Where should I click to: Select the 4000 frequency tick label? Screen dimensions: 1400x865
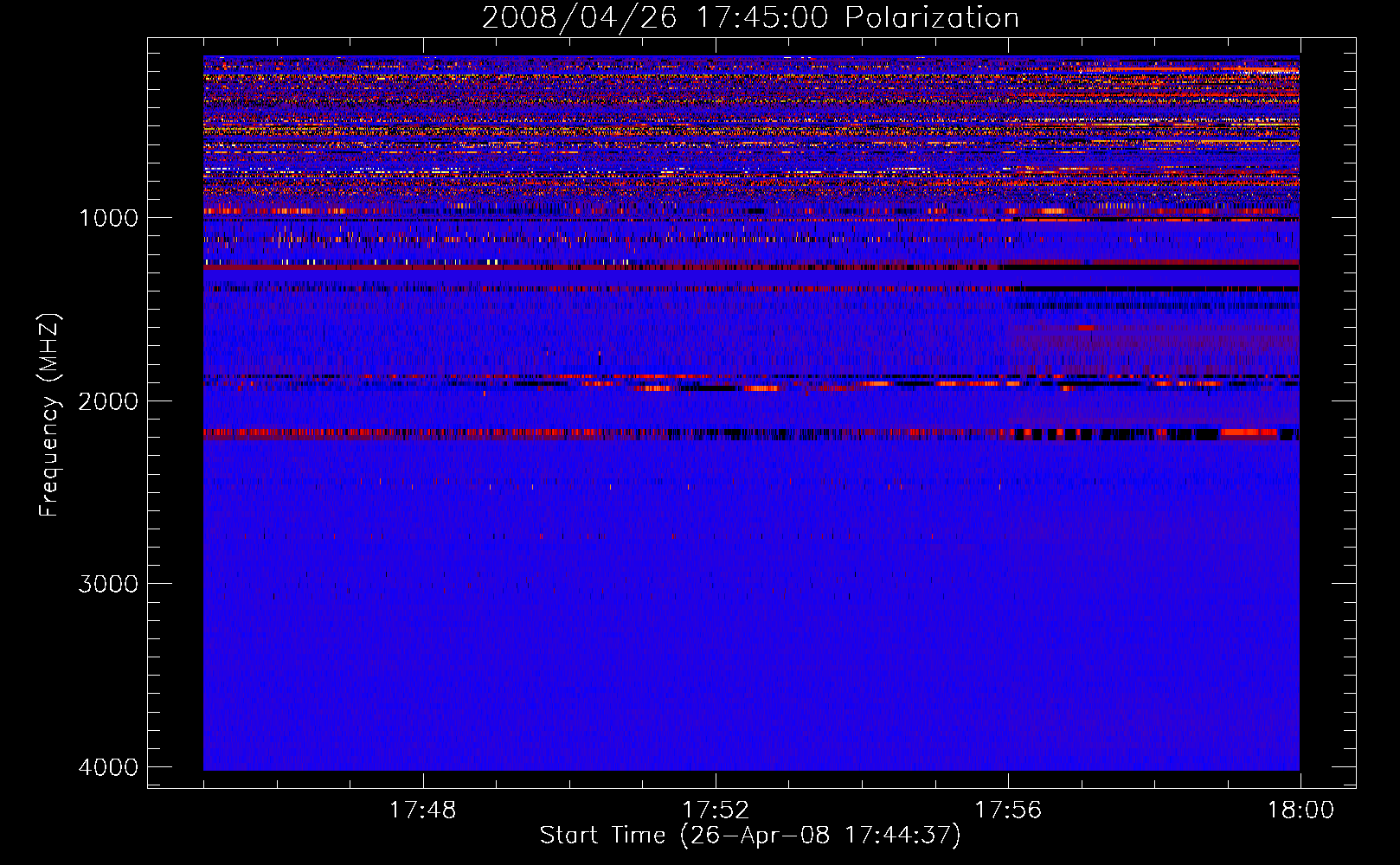[x=108, y=767]
